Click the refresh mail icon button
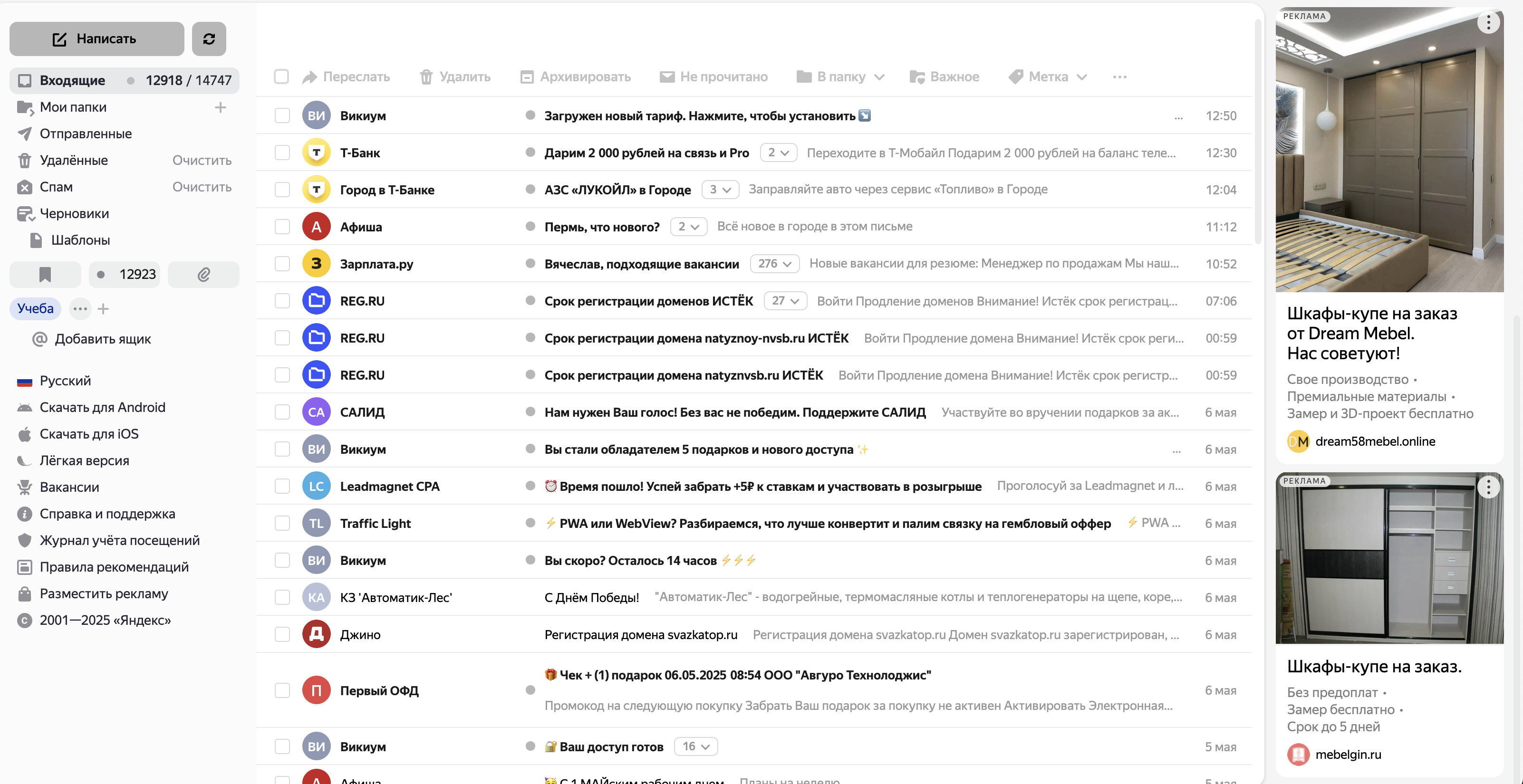Screen dimensions: 1523x784 pyautogui.click(x=209, y=39)
